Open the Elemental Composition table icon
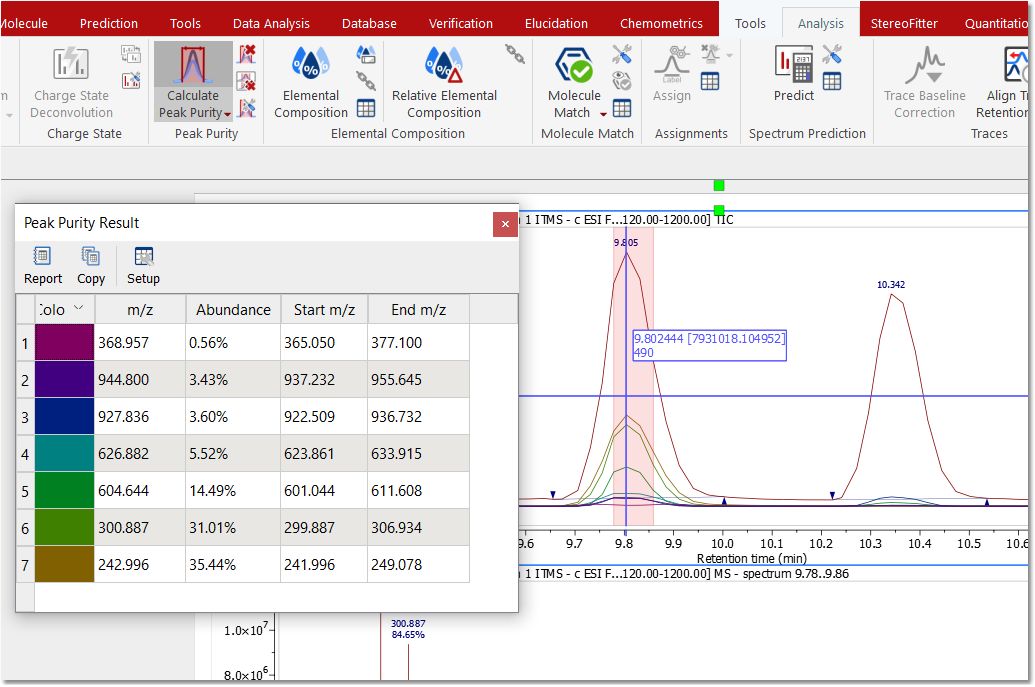Image resolution: width=1035 pixels, height=687 pixels. click(x=366, y=108)
